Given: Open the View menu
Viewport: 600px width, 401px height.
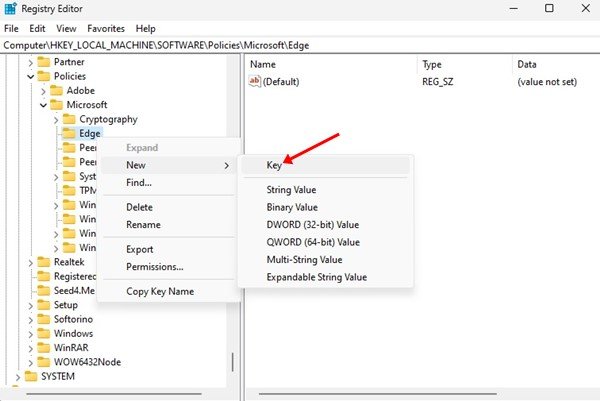Looking at the screenshot, I should pos(66,29).
